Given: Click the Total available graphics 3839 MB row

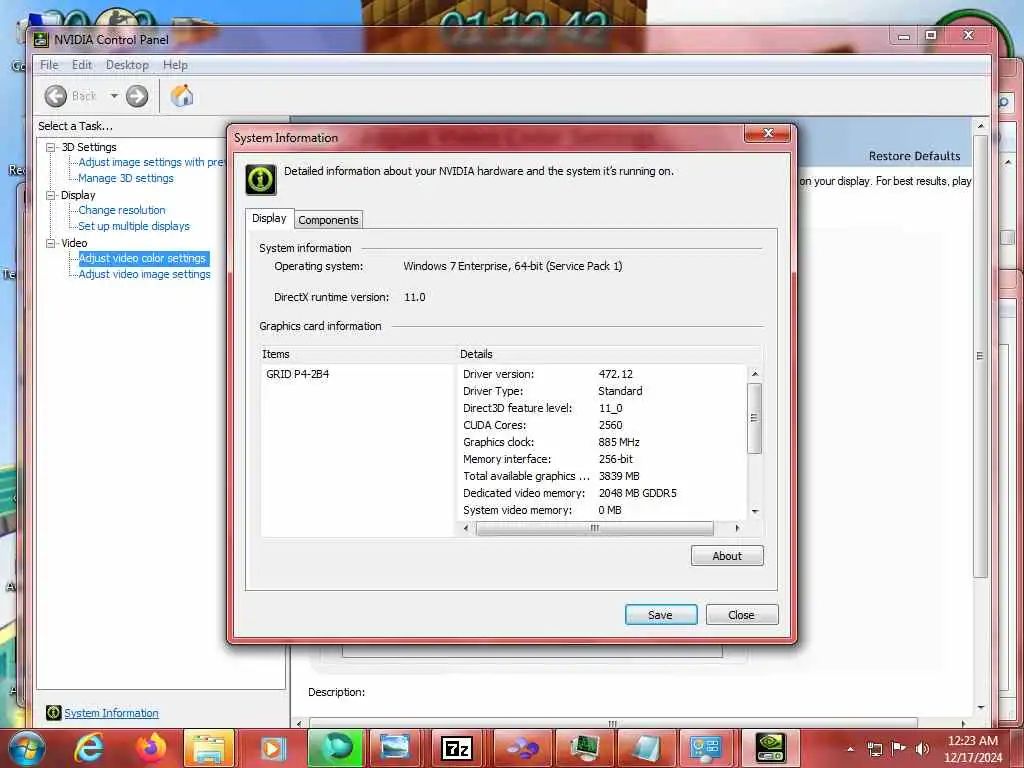Looking at the screenshot, I should tap(552, 476).
